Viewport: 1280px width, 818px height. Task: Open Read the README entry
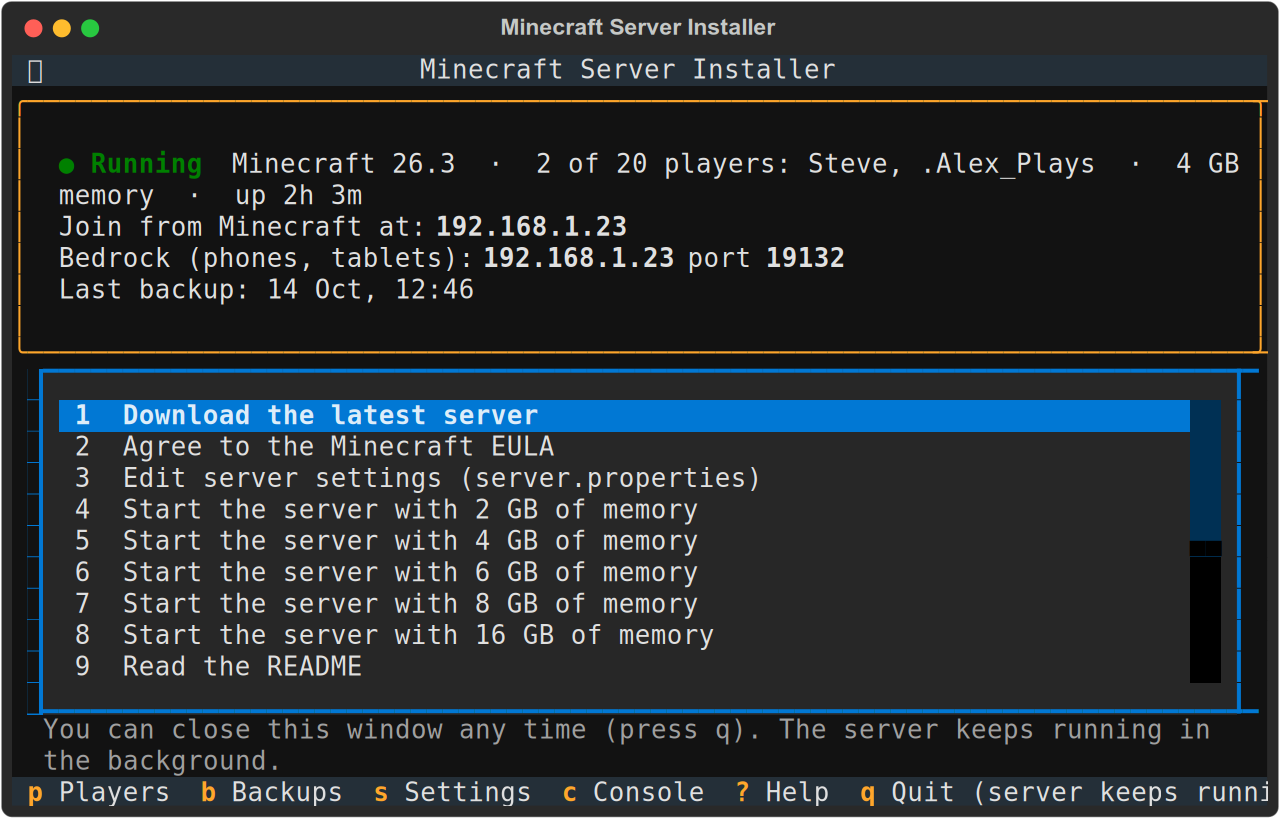(624, 667)
